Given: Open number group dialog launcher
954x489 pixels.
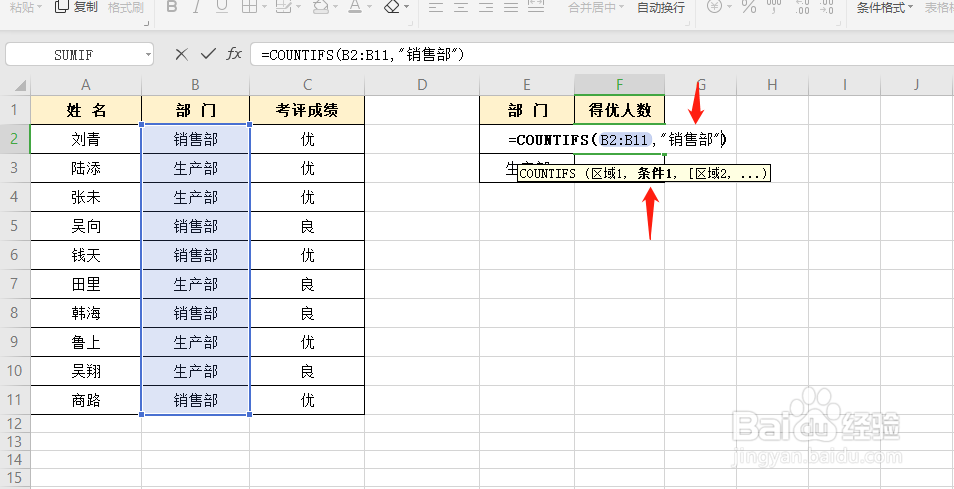Looking at the screenshot, I should point(838,23).
